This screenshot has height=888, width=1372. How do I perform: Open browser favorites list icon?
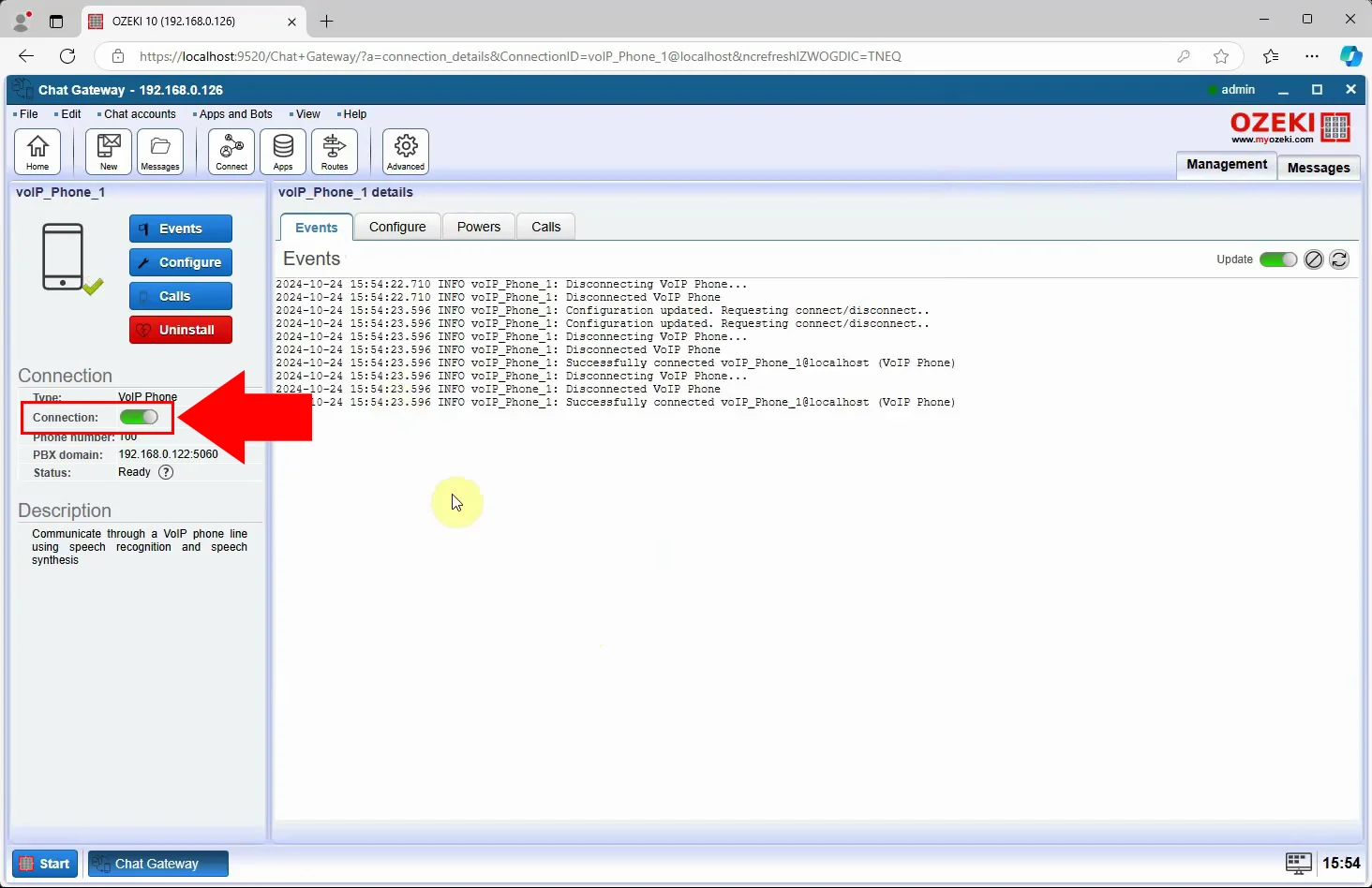(1271, 56)
